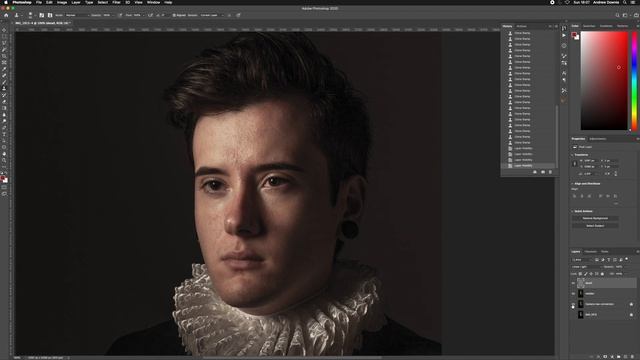Select the Hand tool
Image resolution: width=640 pixels, height=360 pixels.
click(x=4, y=154)
